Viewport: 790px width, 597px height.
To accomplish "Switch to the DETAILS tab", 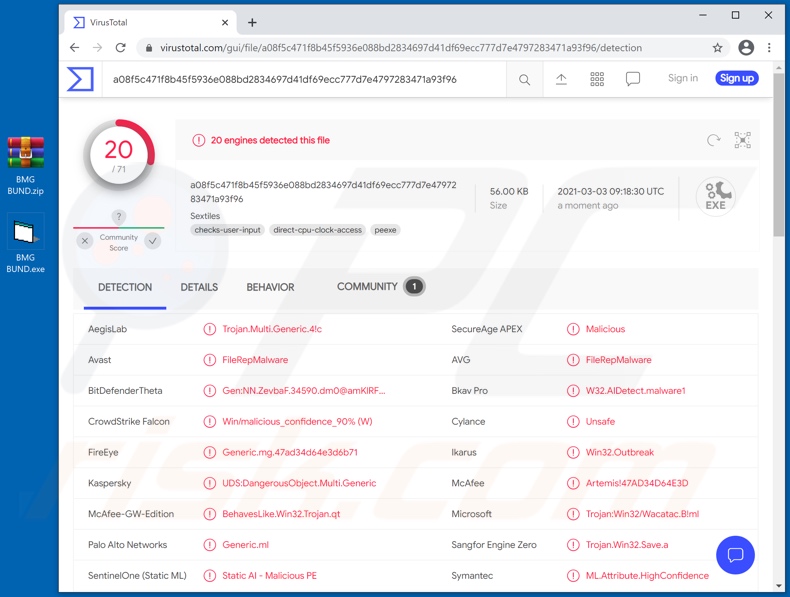I will (199, 287).
